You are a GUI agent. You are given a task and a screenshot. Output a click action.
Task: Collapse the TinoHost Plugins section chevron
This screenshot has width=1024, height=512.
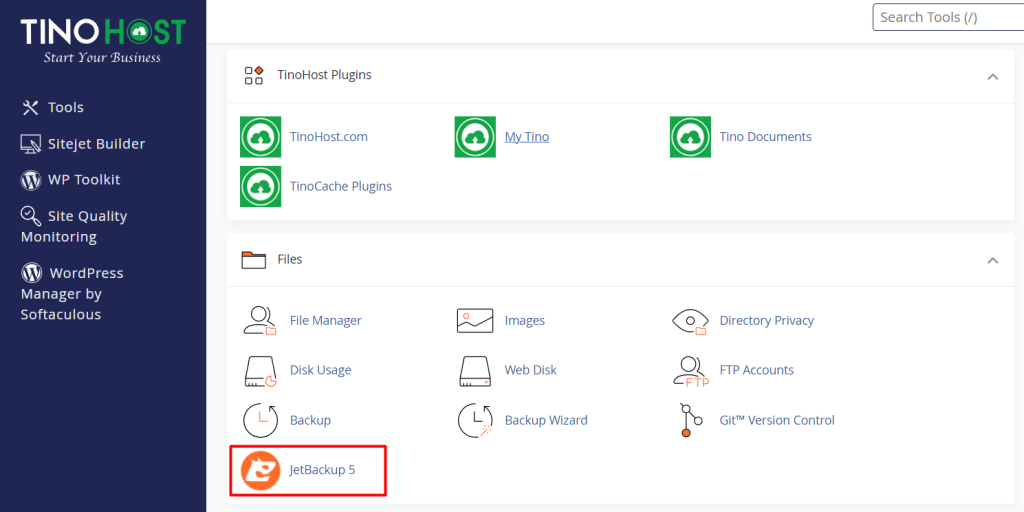pyautogui.click(x=993, y=76)
